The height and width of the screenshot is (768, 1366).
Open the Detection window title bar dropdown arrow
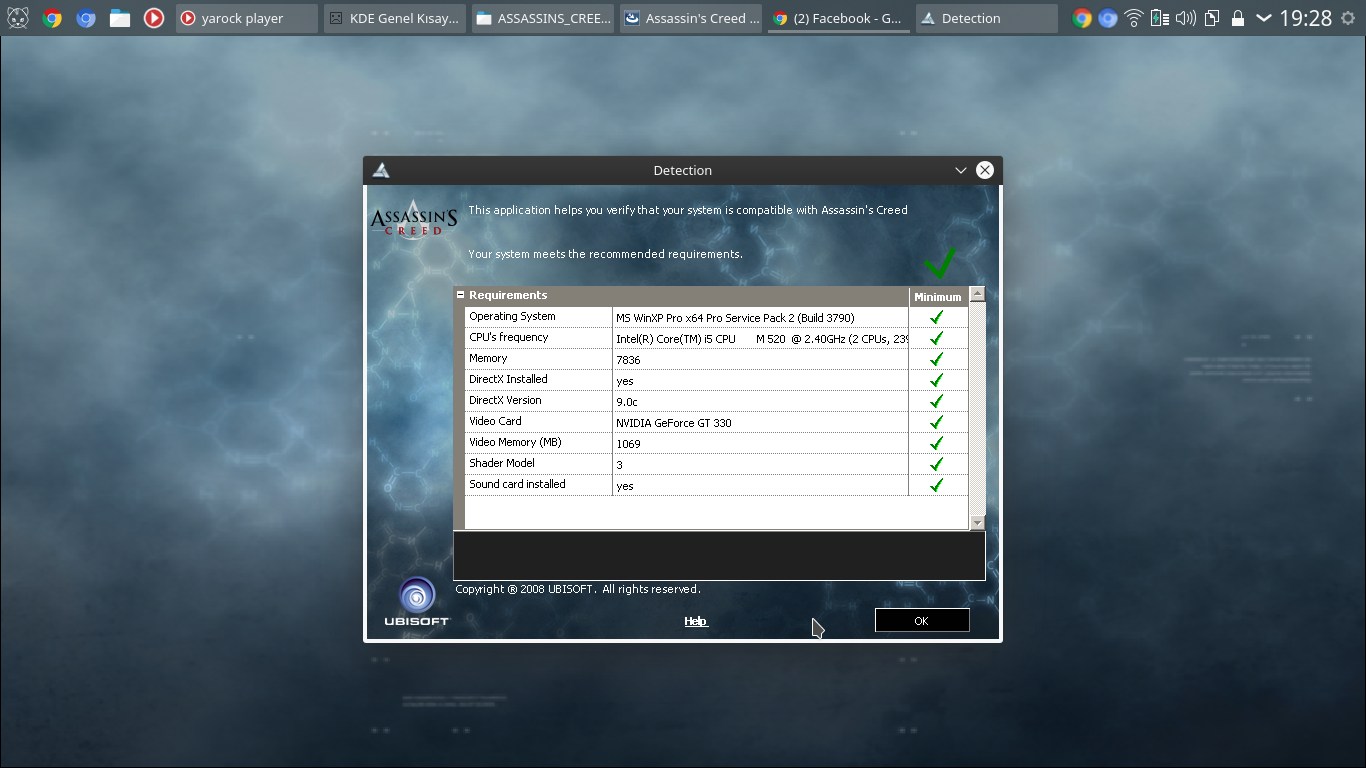coord(960,170)
